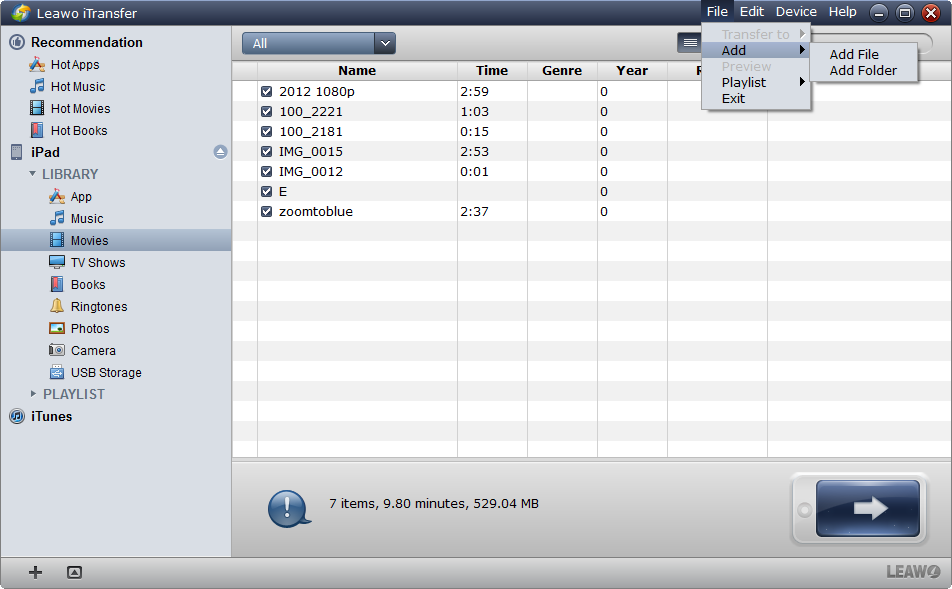Sort by the Name column header

[x=357, y=70]
